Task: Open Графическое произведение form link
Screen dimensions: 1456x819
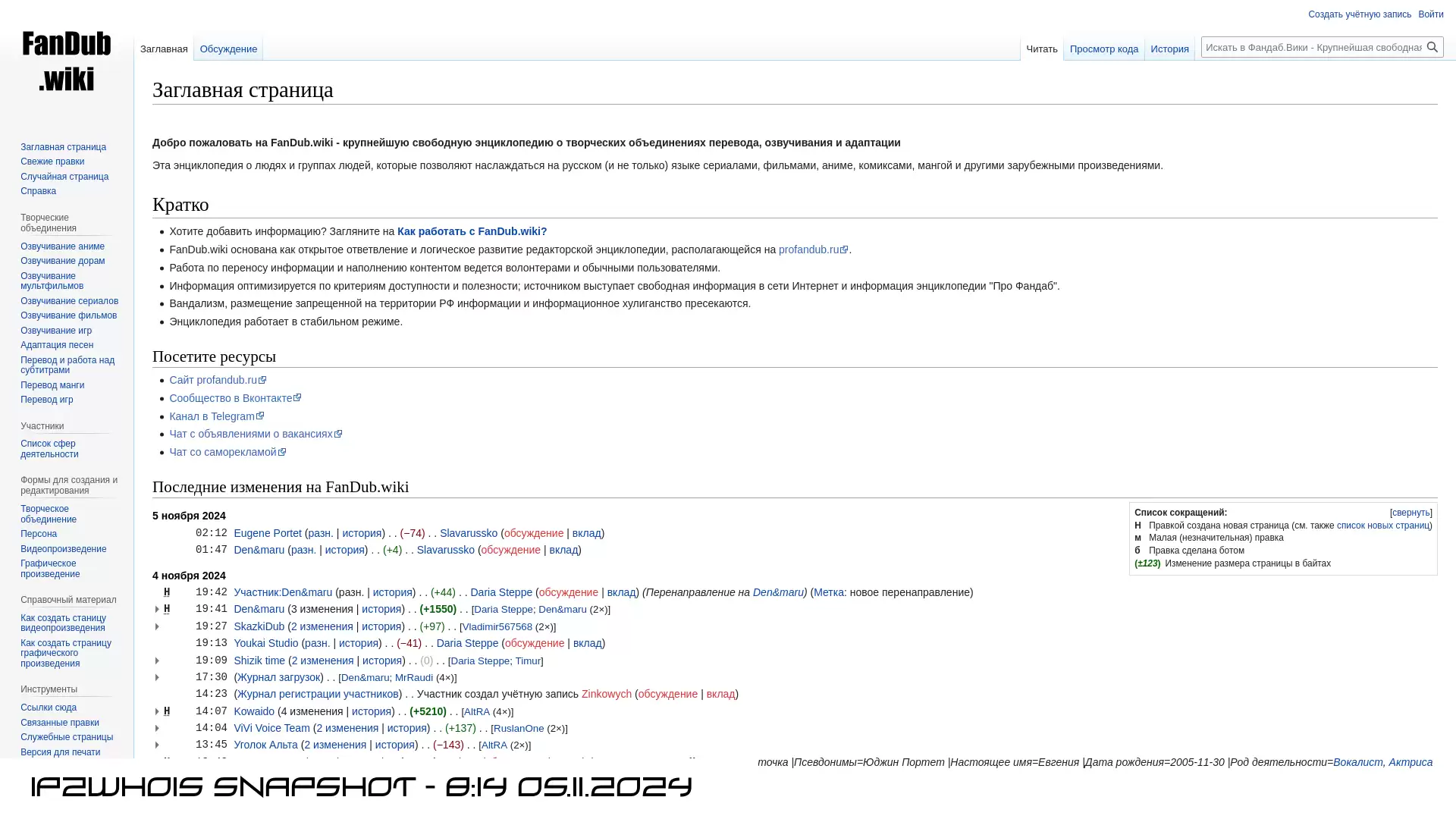Action: (50, 569)
